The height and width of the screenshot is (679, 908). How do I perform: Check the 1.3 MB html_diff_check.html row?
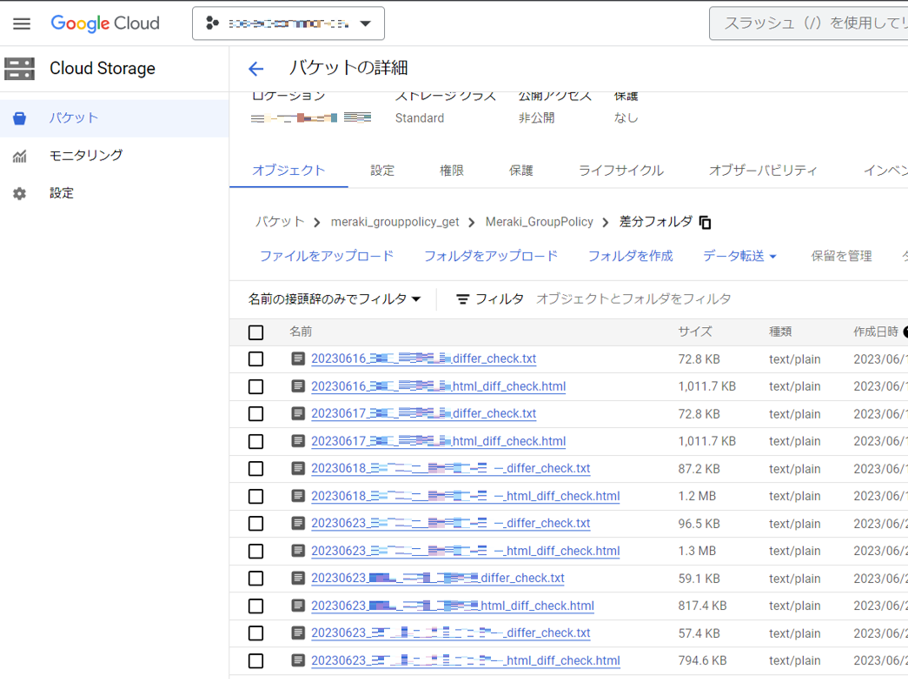[x=255, y=551]
